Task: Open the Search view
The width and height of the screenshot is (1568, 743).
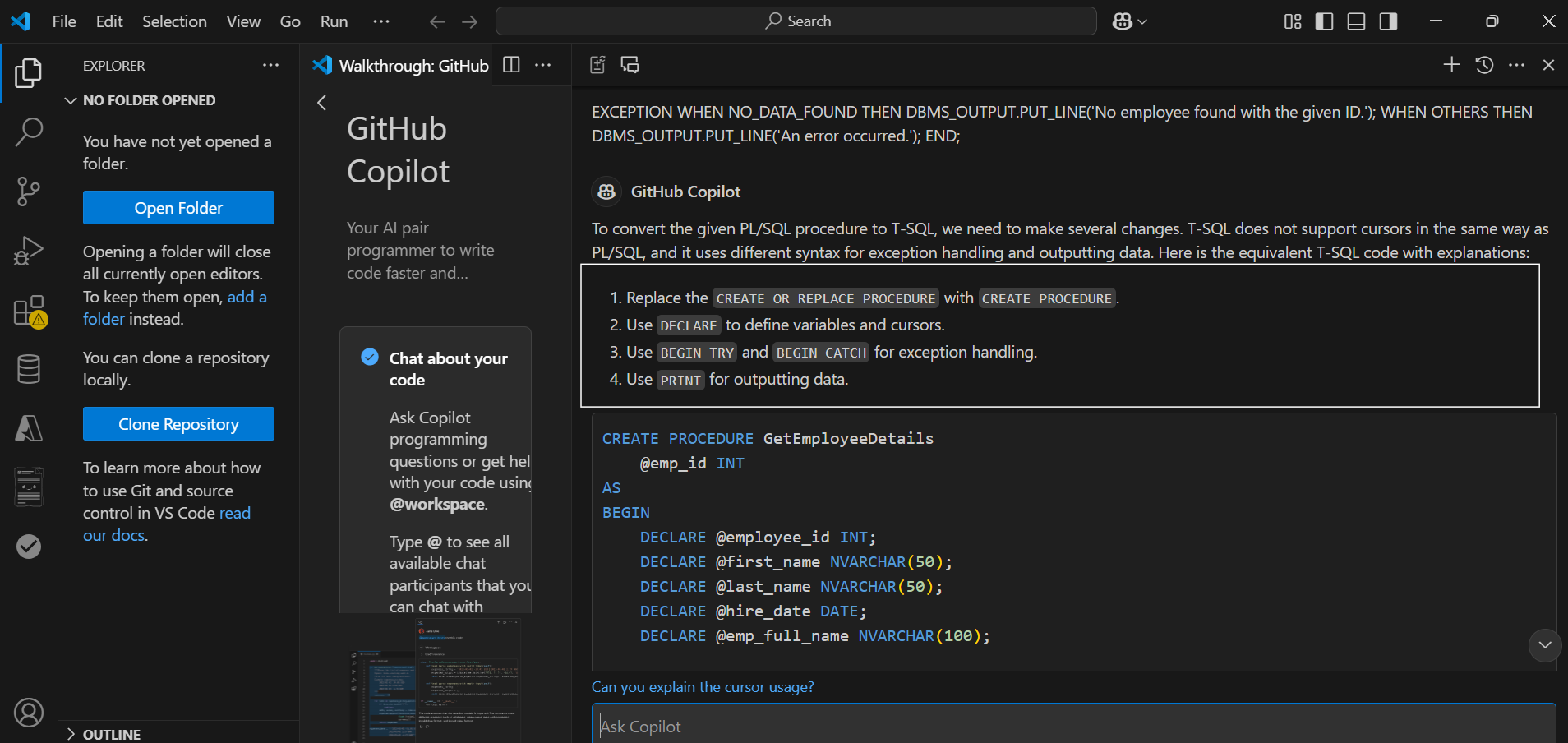Action: (x=29, y=132)
